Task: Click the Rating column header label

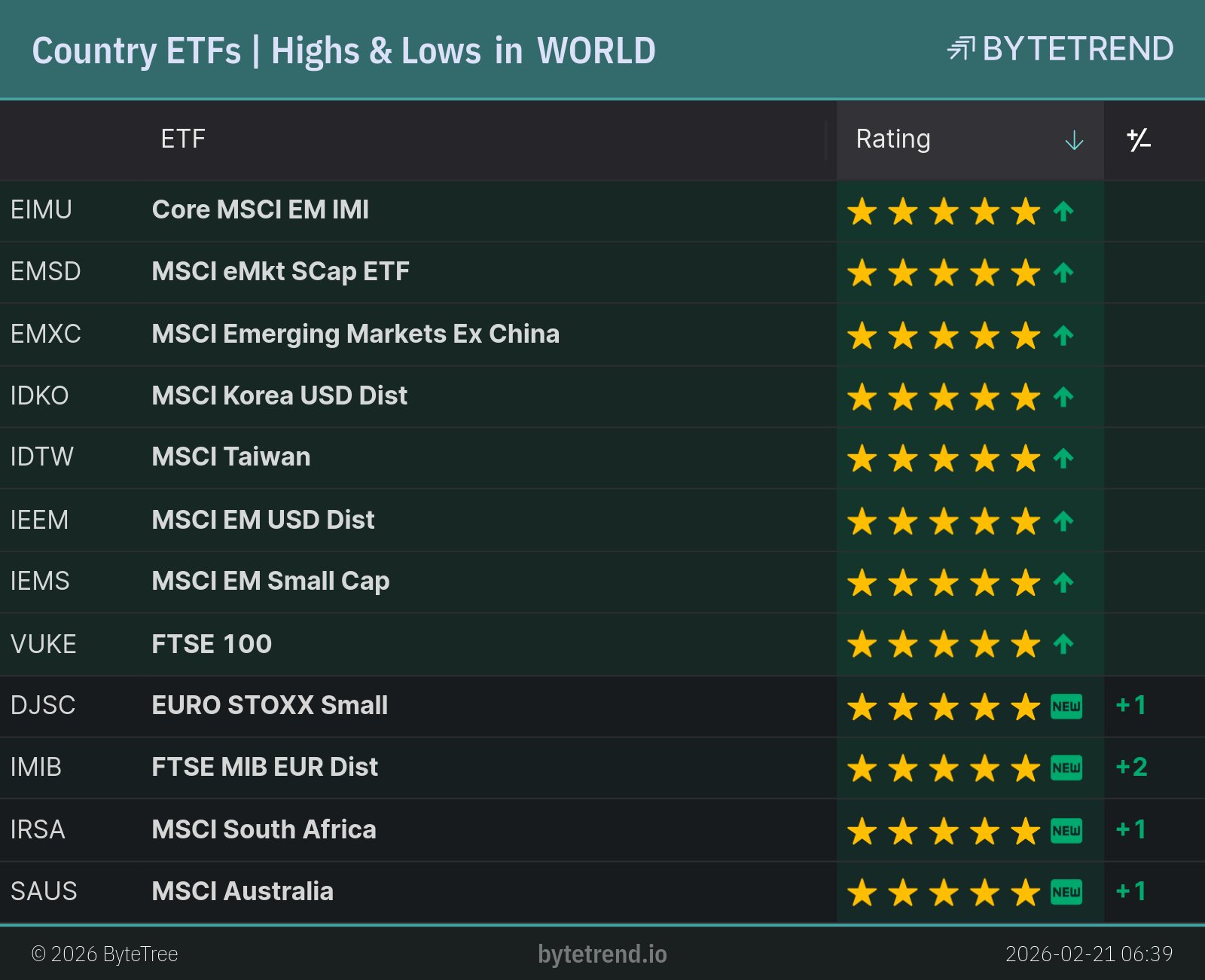Action: [893, 139]
